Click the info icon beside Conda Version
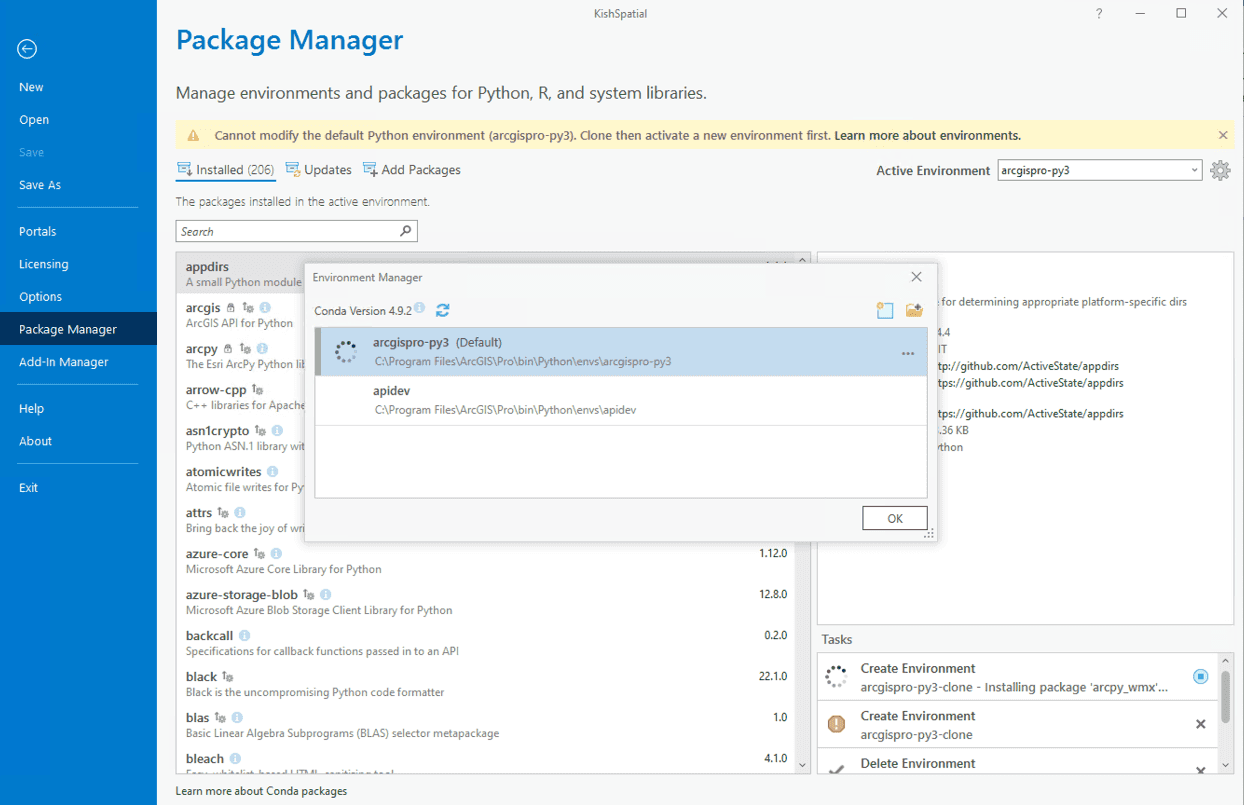The width and height of the screenshot is (1244, 805). [x=420, y=309]
